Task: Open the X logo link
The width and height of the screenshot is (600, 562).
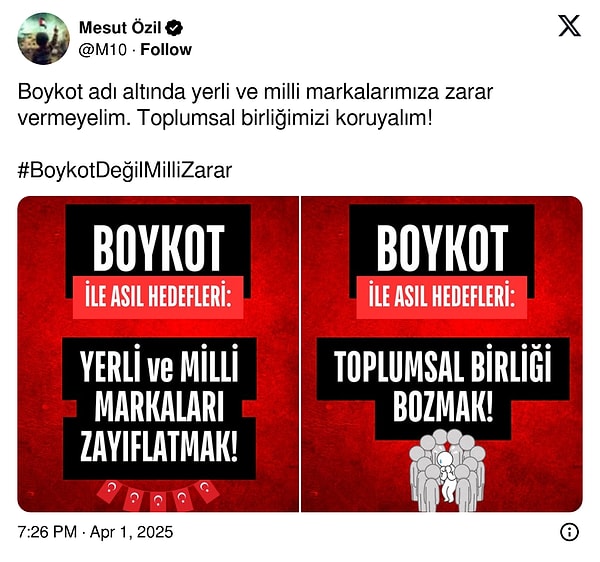Action: pyautogui.click(x=569, y=26)
